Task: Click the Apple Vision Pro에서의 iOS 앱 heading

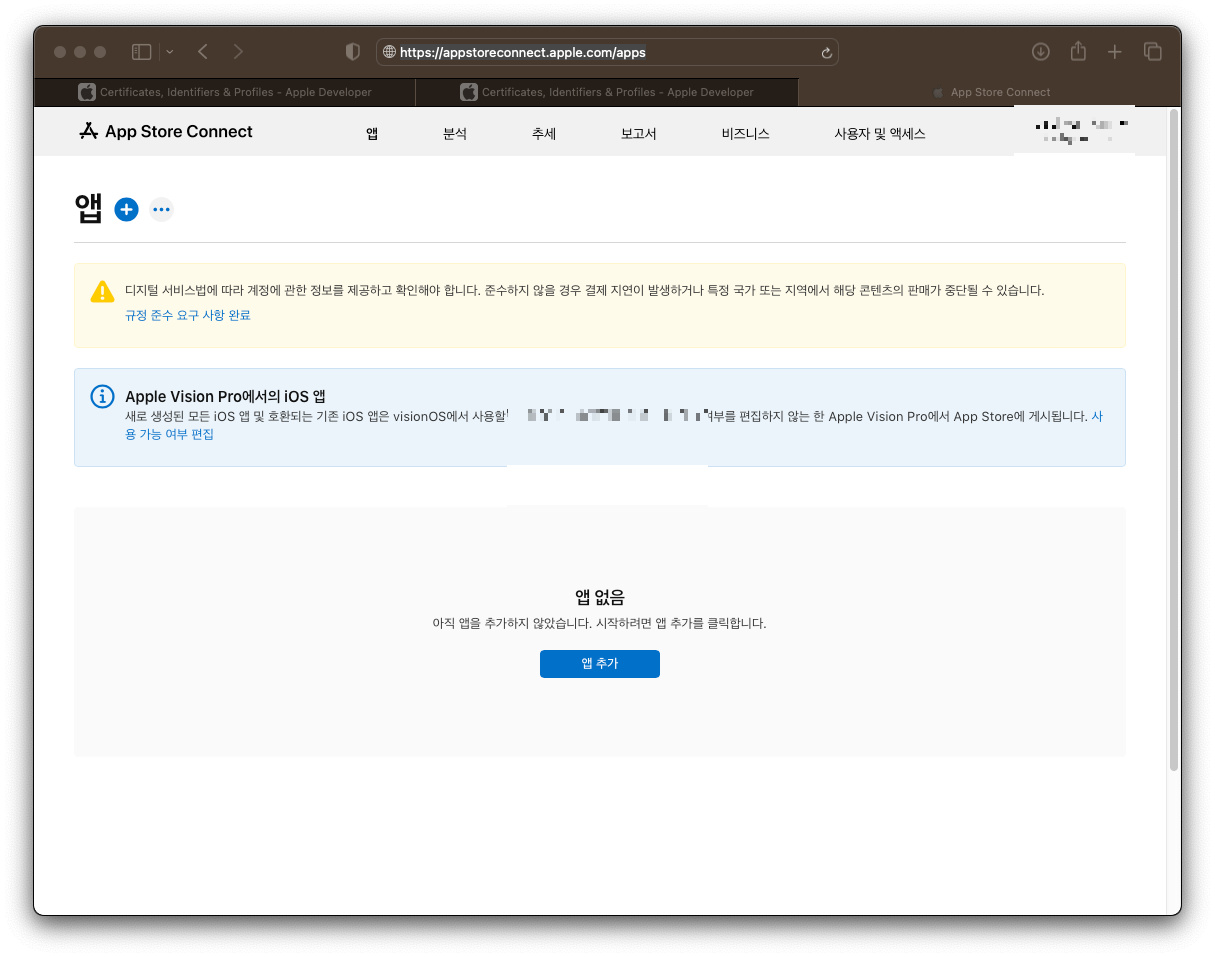Action: tap(225, 396)
